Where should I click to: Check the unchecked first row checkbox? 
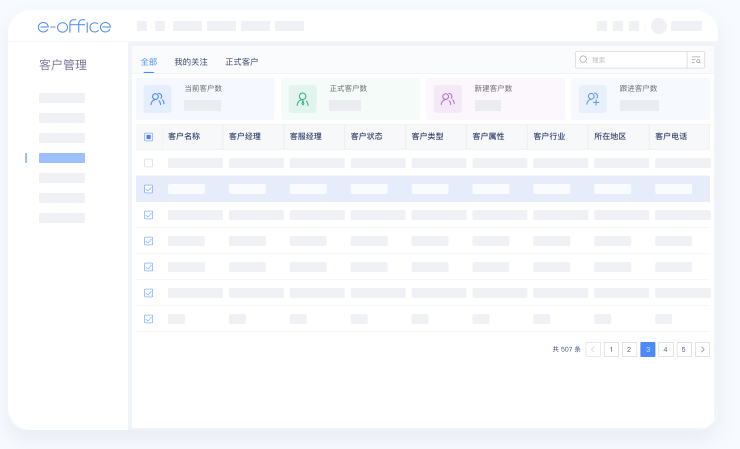pos(149,163)
